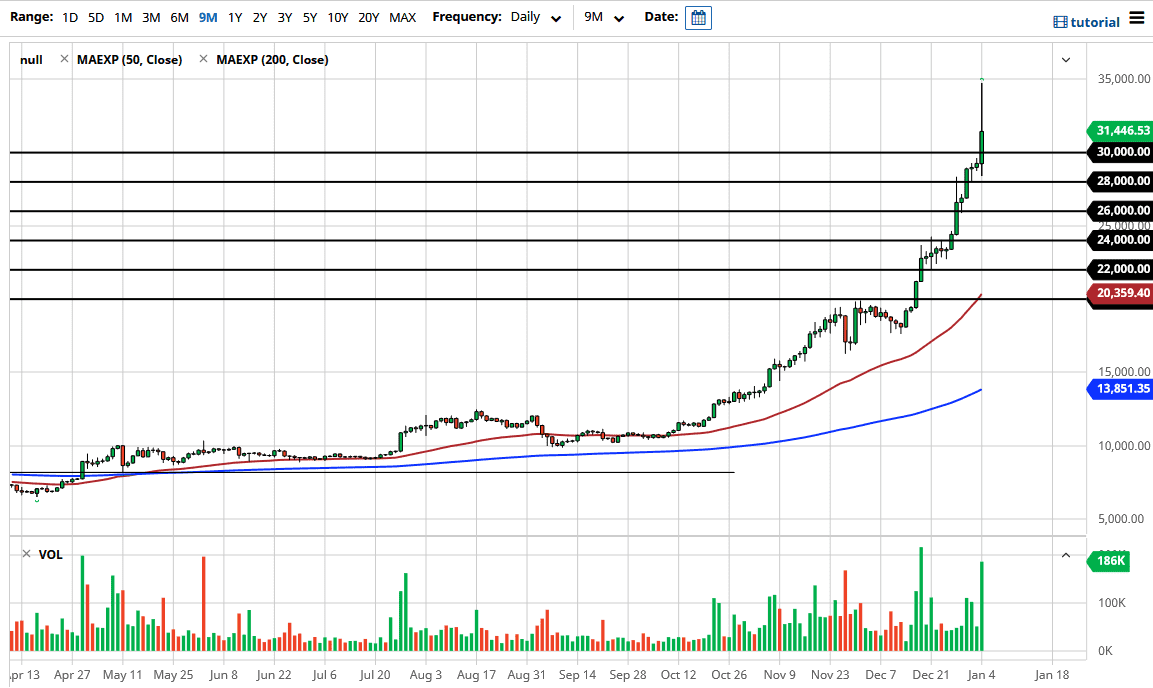Open the tutorial link

(1093, 21)
